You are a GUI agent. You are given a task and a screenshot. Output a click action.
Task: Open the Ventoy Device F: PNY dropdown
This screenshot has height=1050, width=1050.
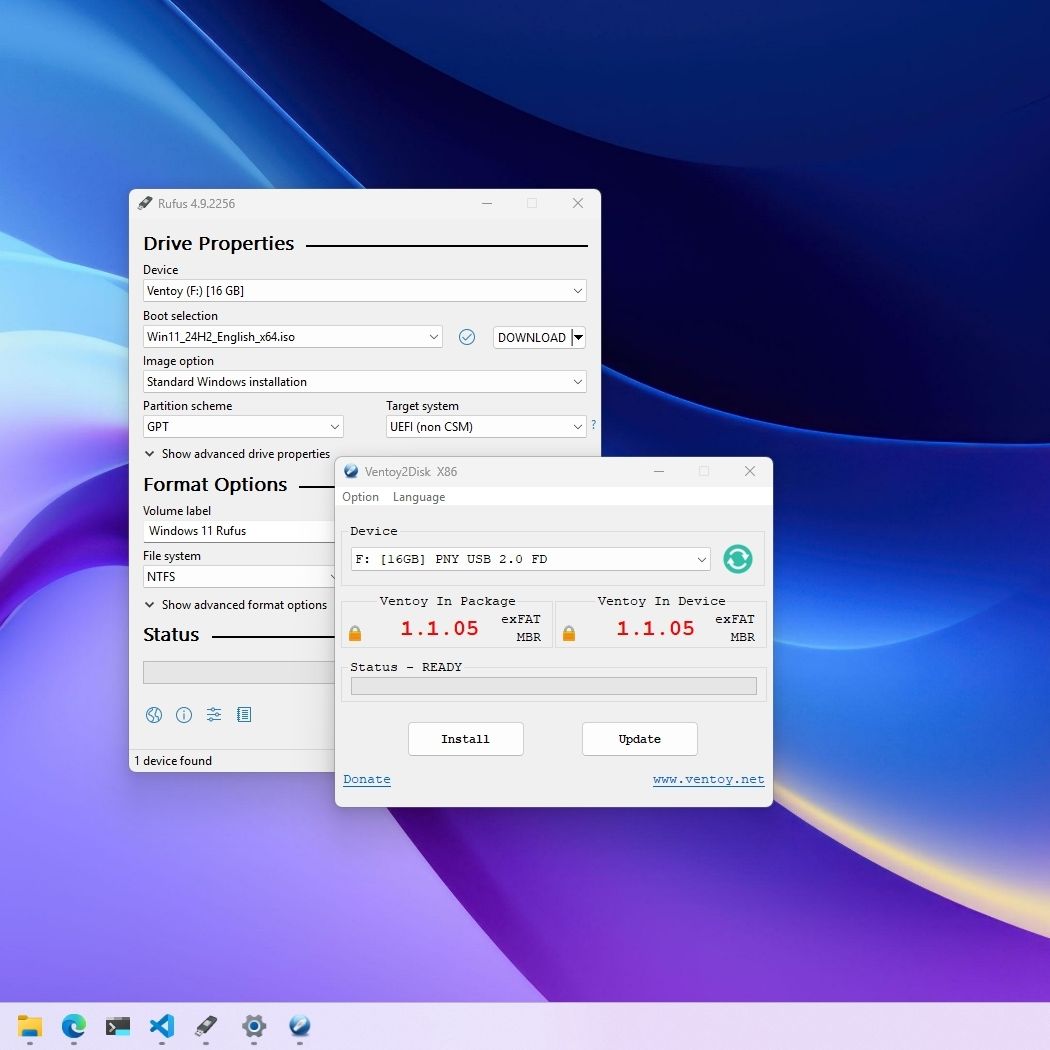[530, 559]
